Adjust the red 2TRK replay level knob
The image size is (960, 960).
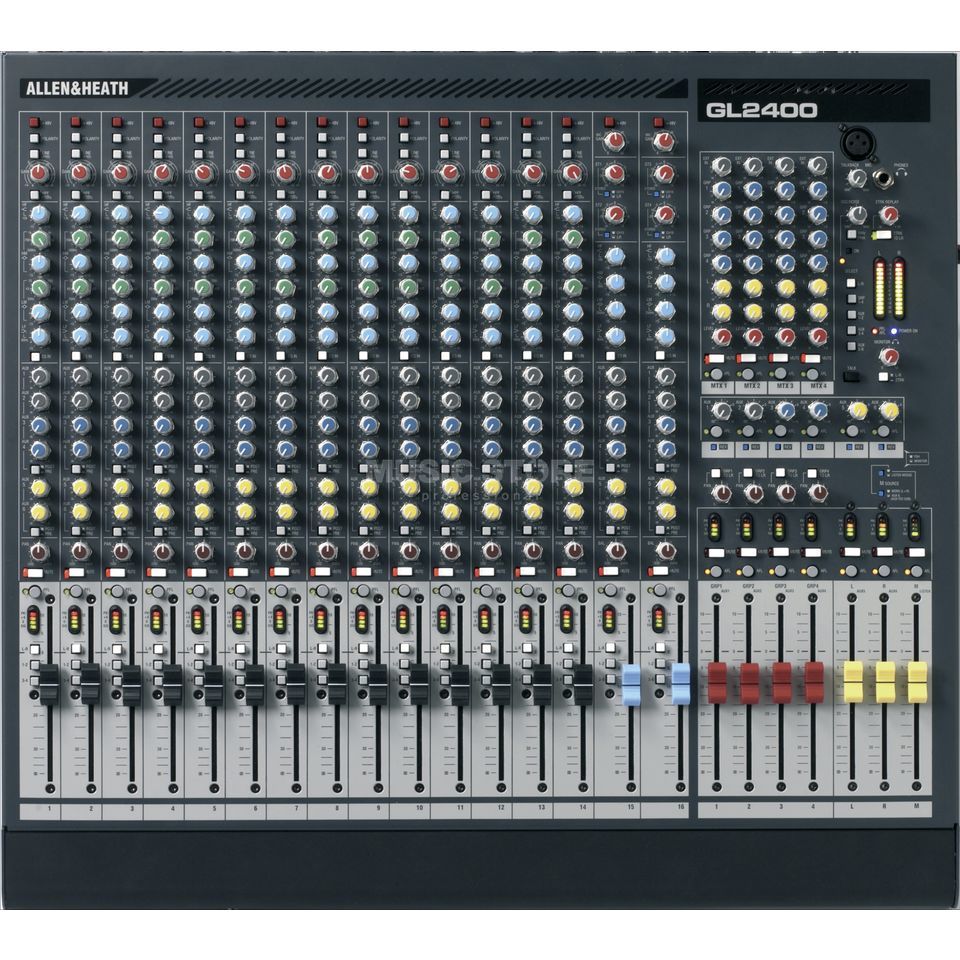(x=888, y=215)
